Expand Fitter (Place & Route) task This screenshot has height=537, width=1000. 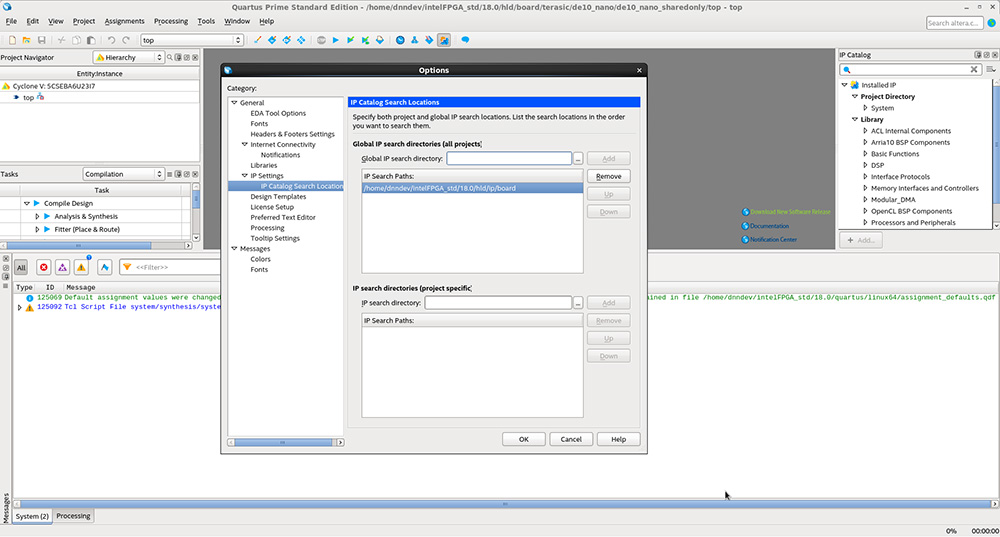[x=37, y=230]
